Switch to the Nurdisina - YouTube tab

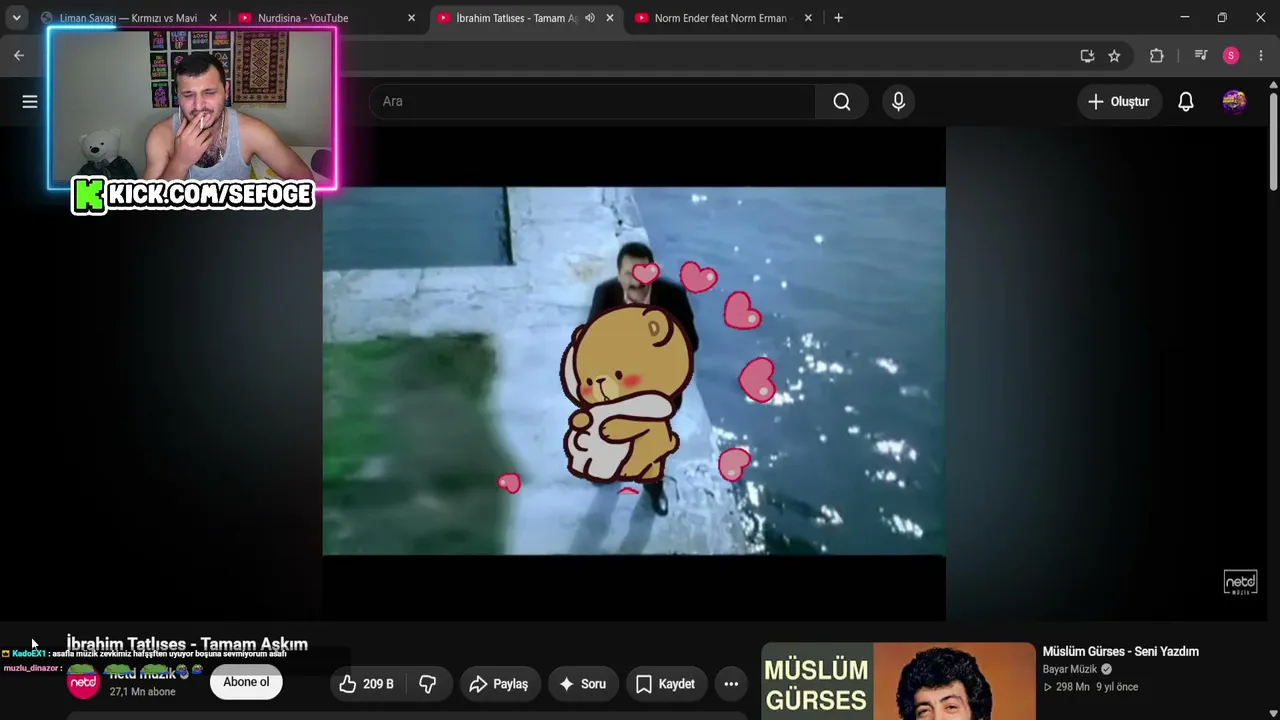tap(326, 18)
